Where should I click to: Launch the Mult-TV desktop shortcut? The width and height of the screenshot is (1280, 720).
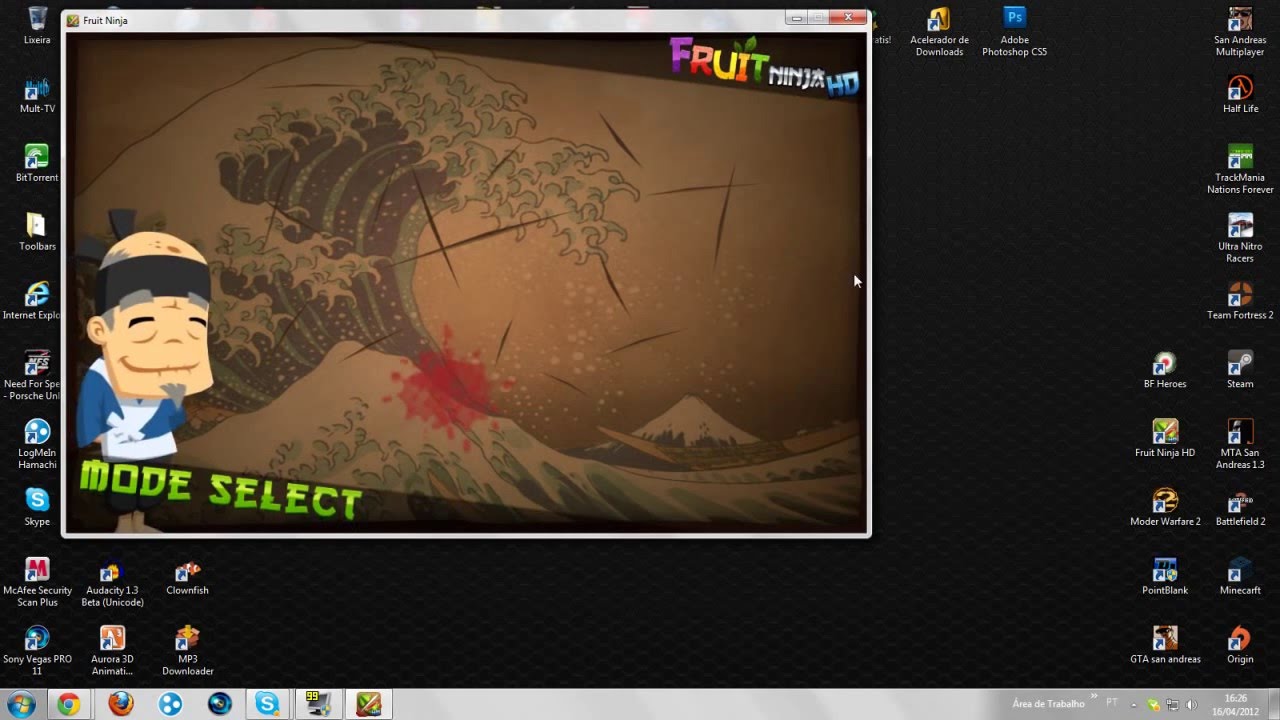coord(37,95)
